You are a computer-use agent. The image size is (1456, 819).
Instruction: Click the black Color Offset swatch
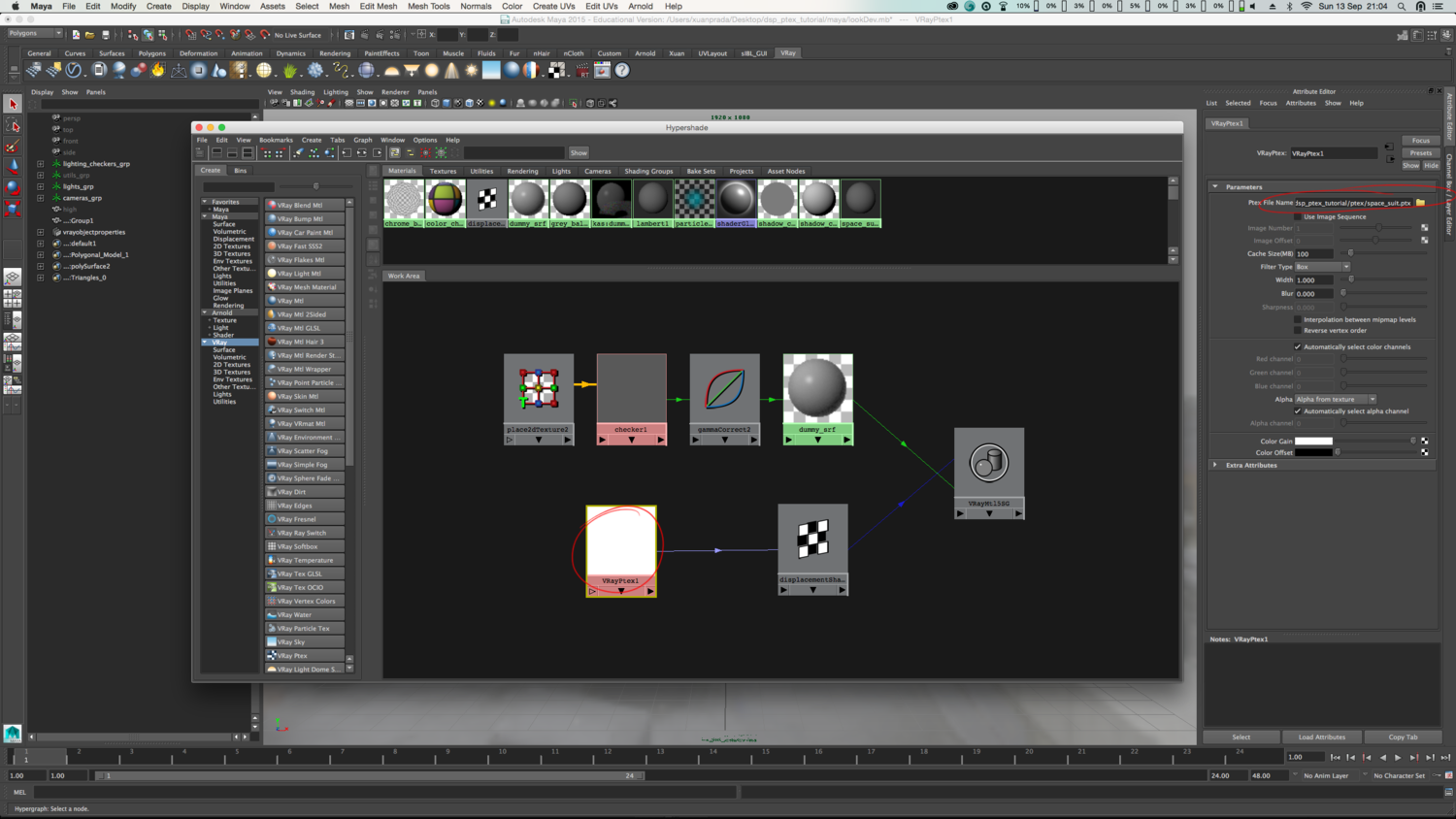pos(1313,452)
